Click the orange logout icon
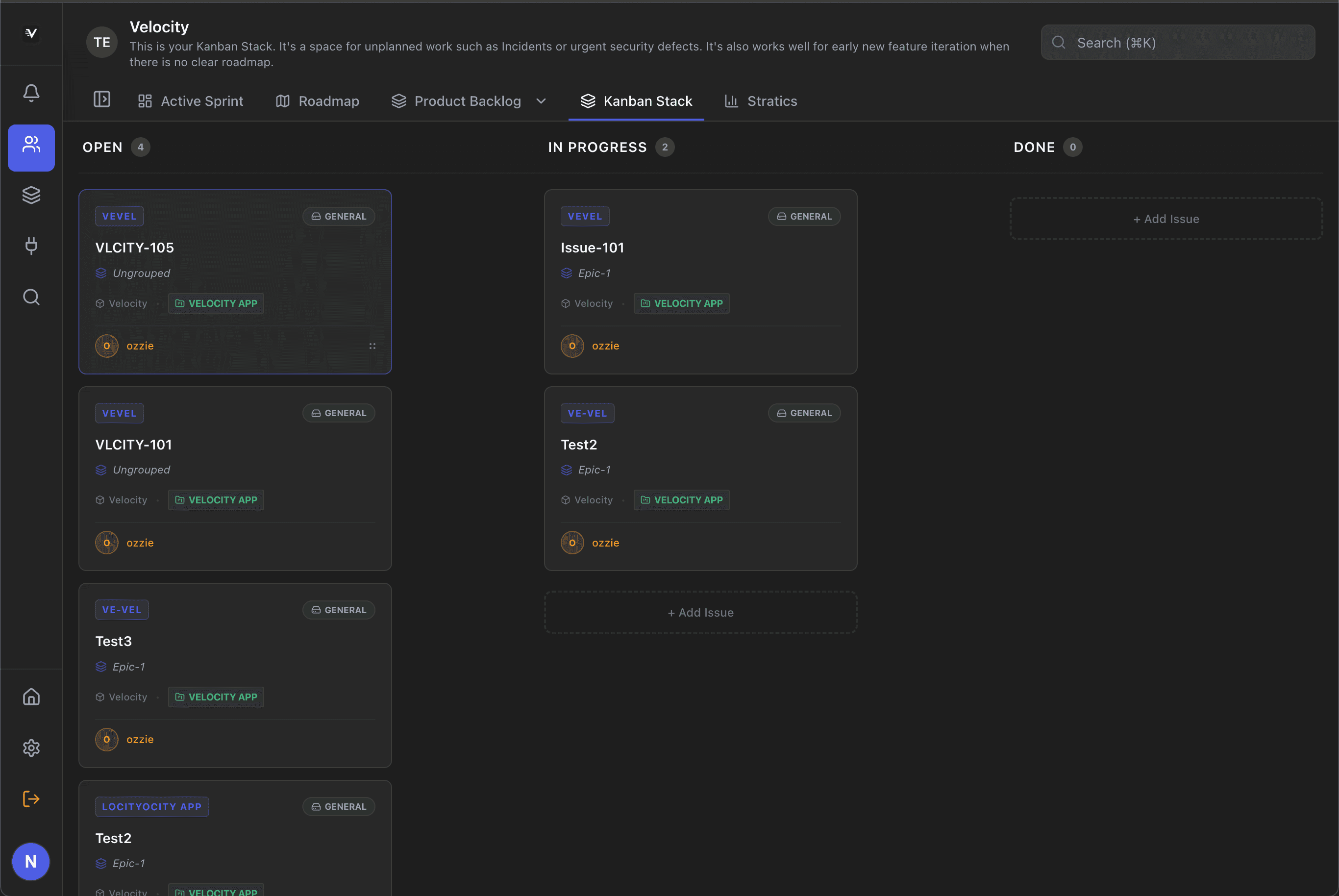This screenshot has height=896, width=1339. [x=31, y=798]
